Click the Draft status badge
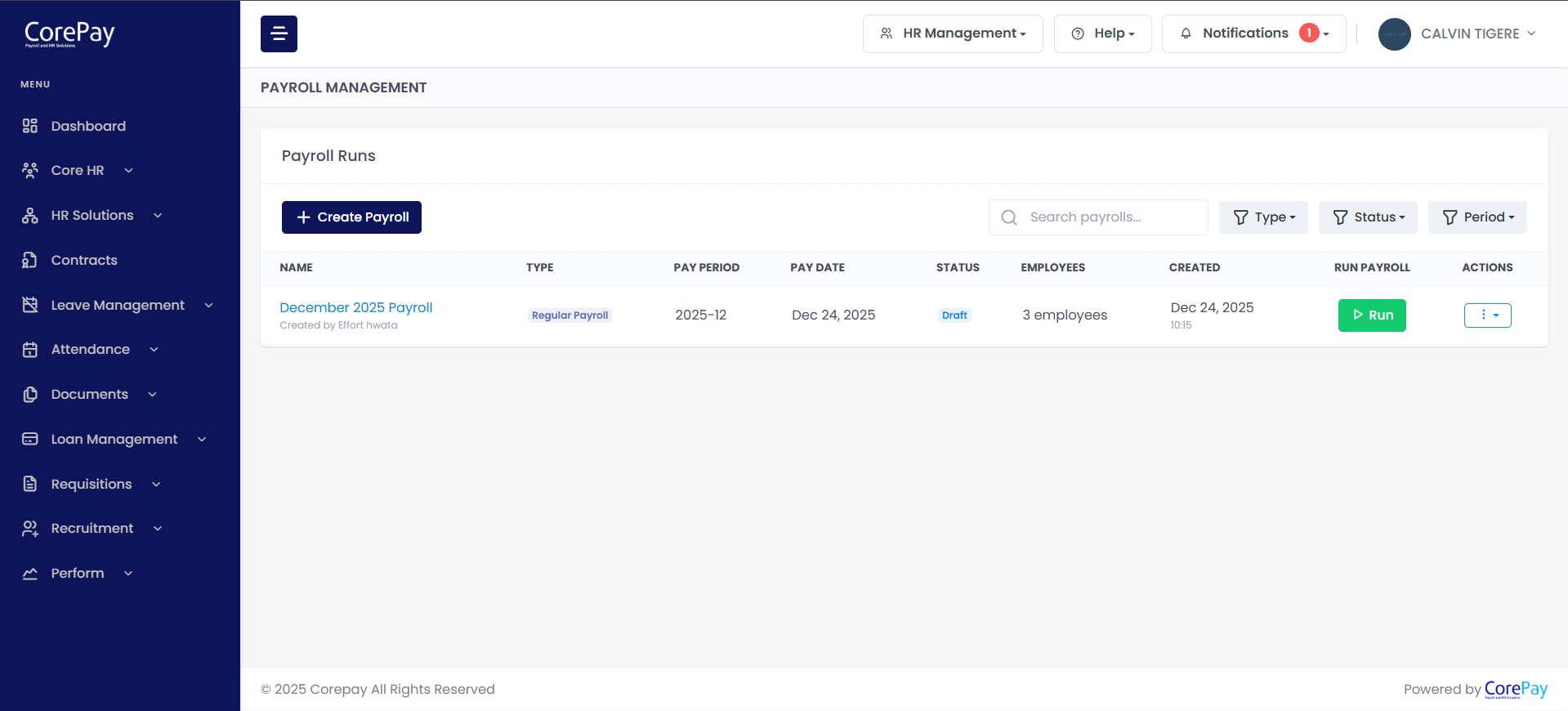The height and width of the screenshot is (711, 1568). pos(954,315)
